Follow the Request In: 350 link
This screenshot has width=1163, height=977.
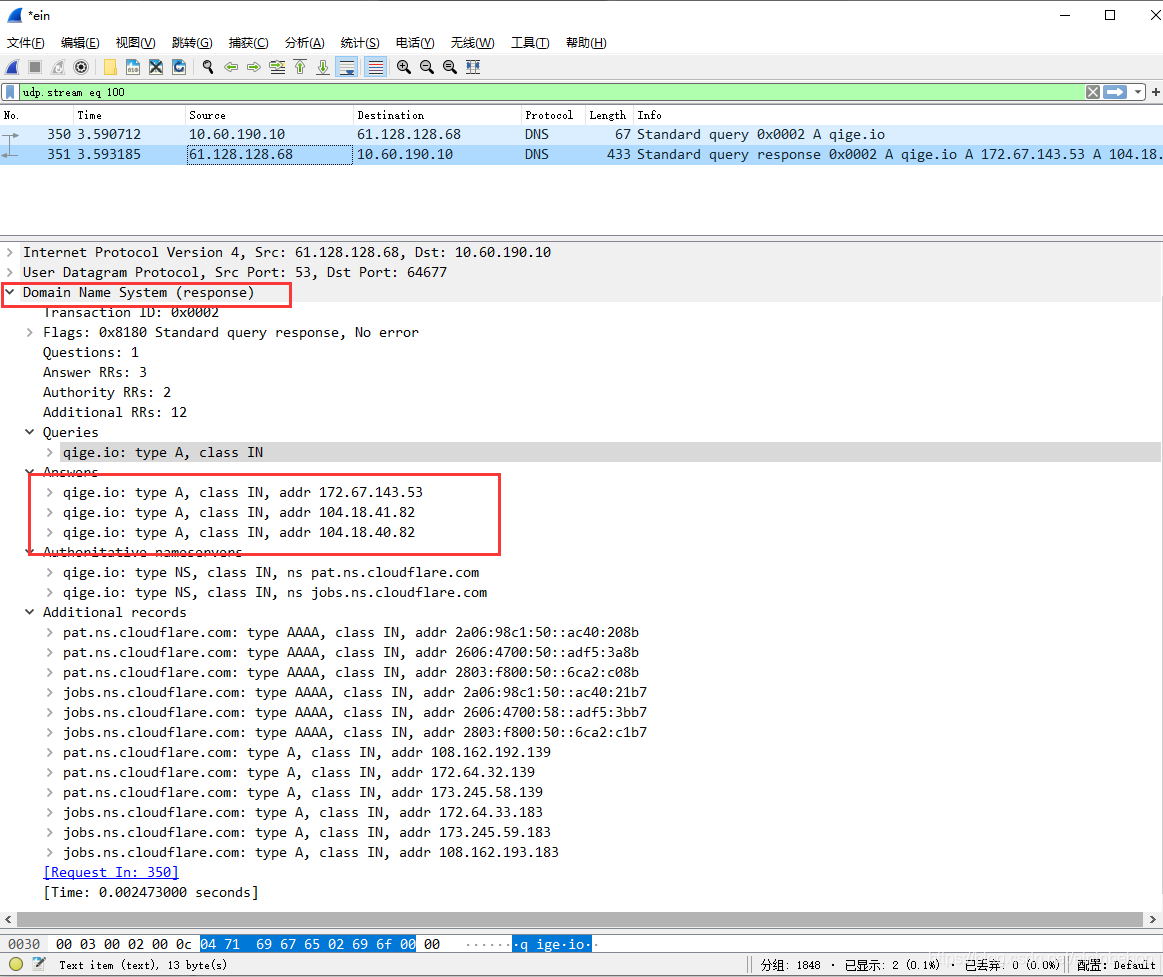pos(111,872)
